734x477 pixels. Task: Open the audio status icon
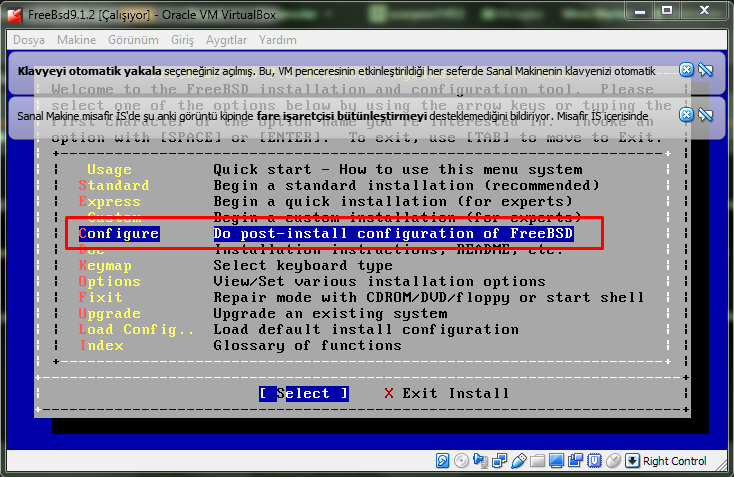pos(480,461)
